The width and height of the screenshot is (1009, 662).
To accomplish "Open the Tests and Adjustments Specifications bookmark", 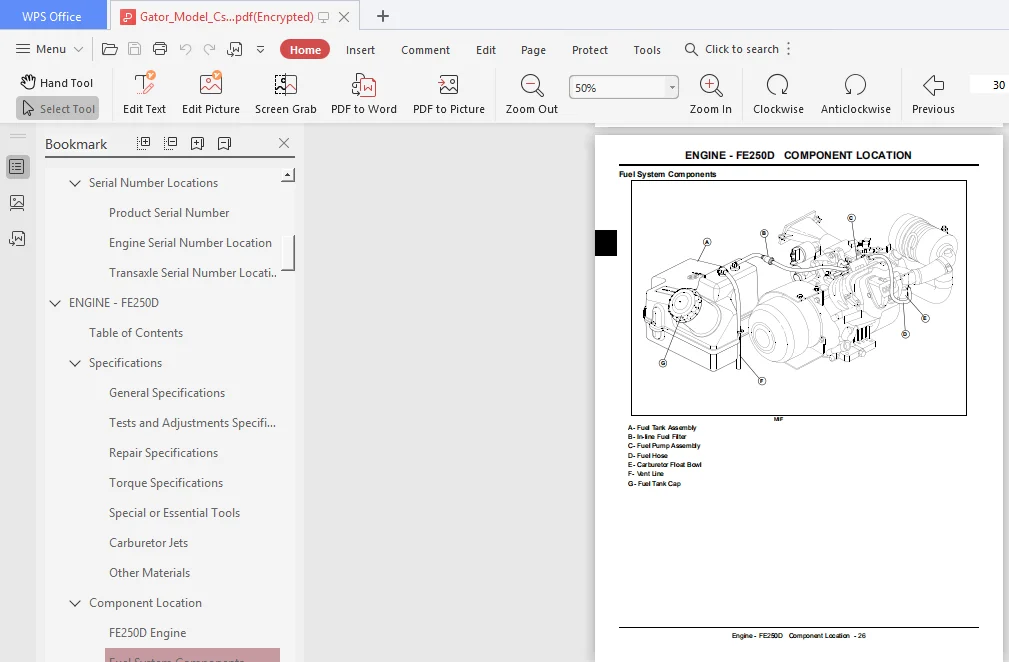I will (192, 423).
